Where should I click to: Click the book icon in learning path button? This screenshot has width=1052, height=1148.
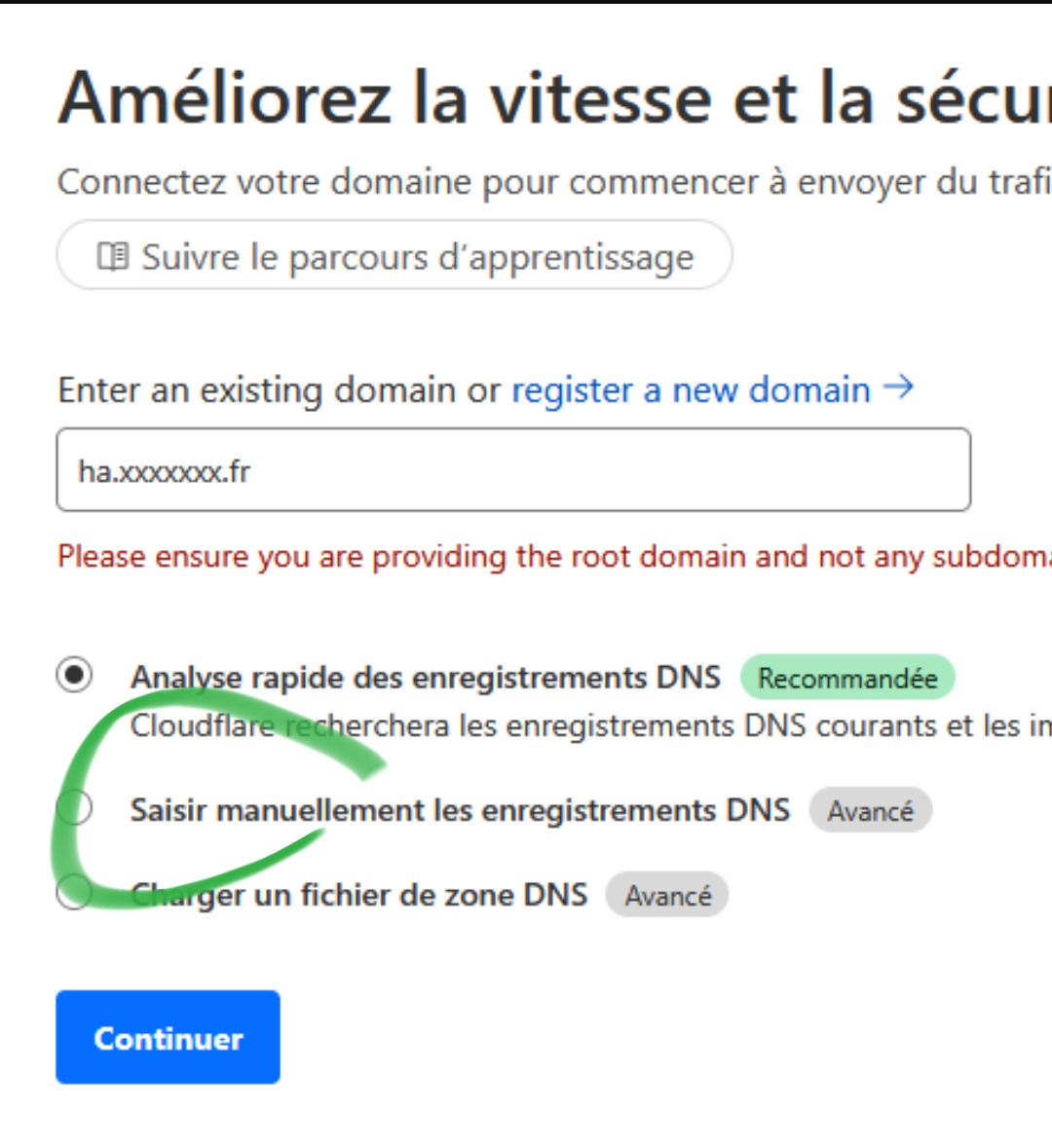click(x=113, y=256)
